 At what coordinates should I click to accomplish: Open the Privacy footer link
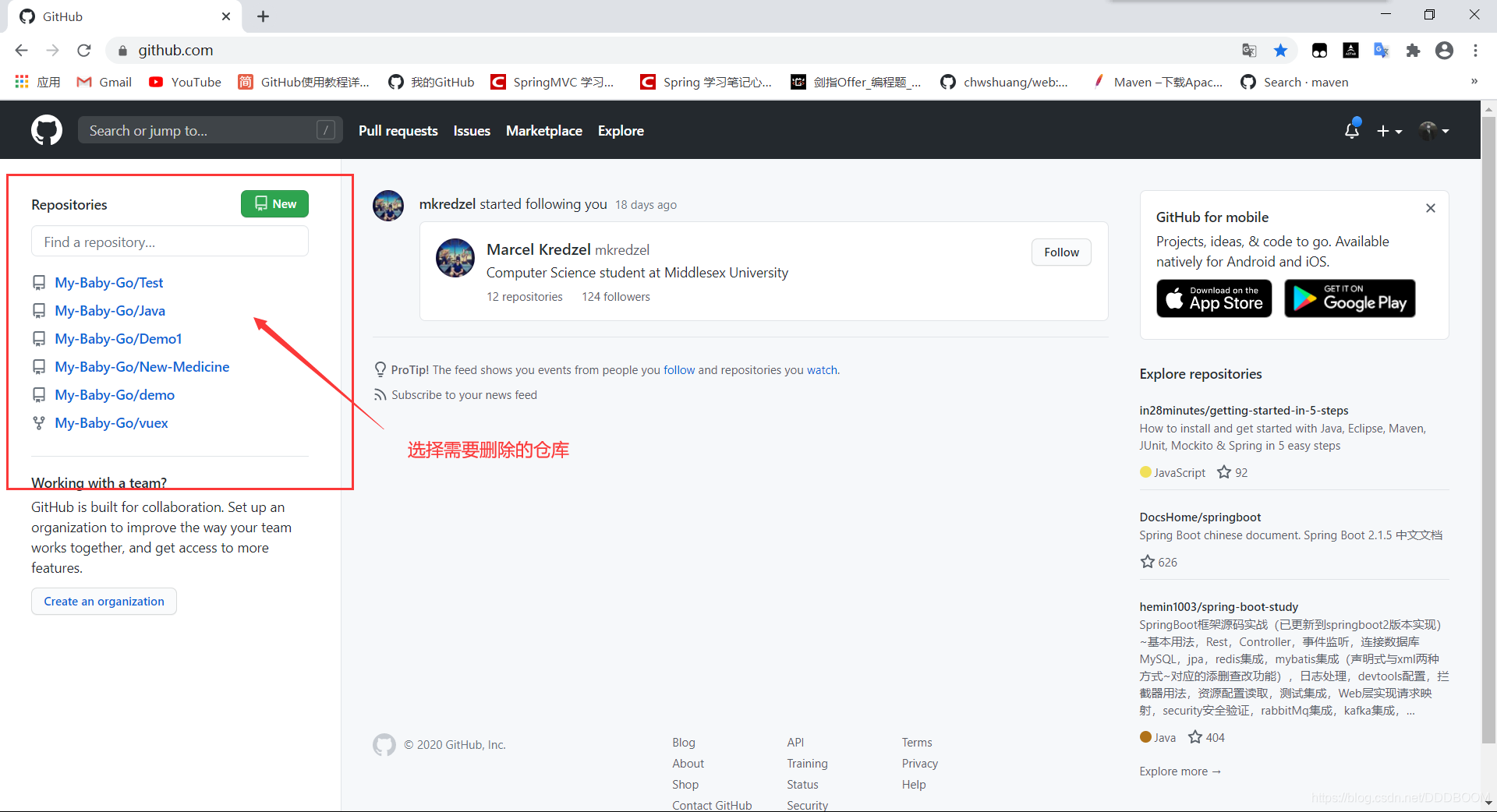[920, 764]
